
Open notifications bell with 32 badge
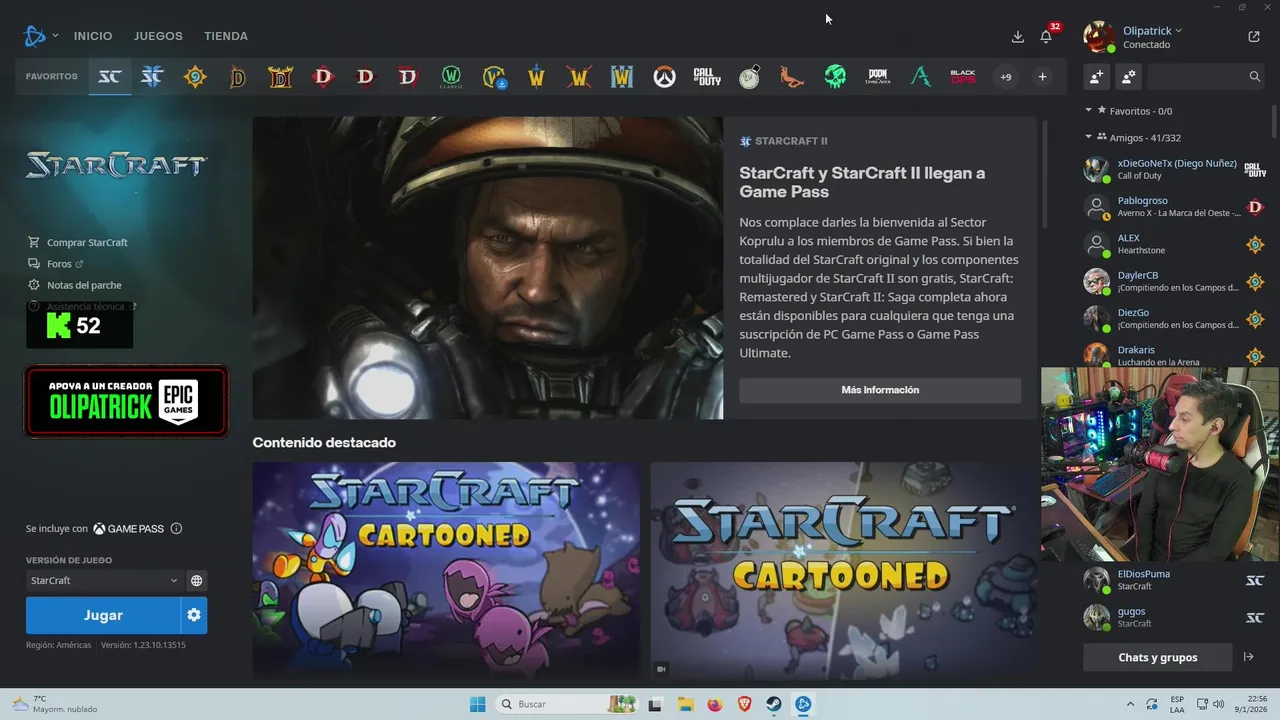(x=1046, y=36)
